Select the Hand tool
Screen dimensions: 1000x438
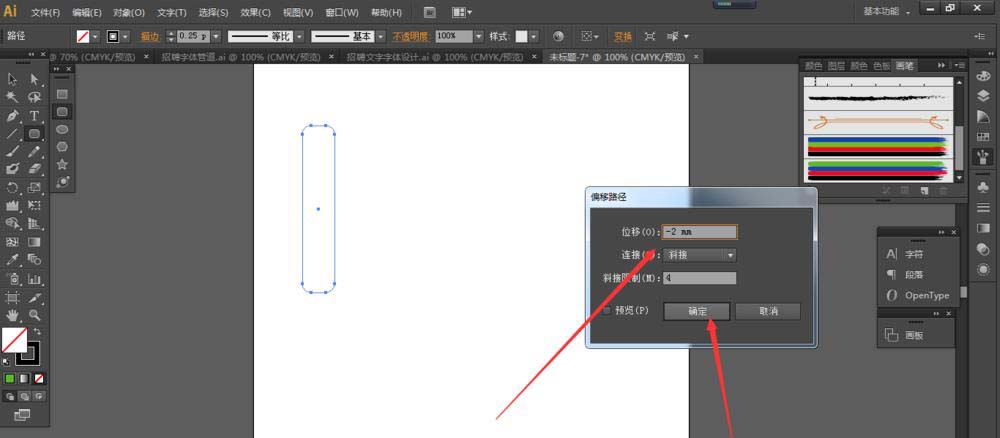click(12, 315)
